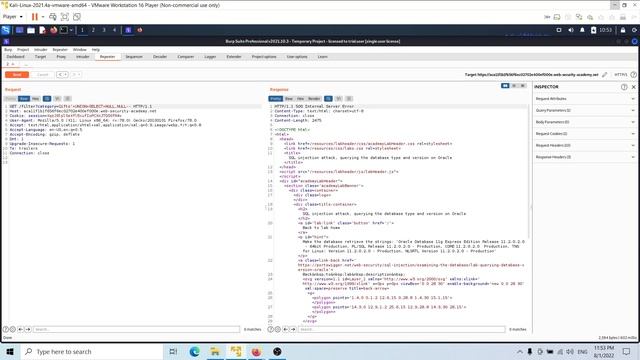Open the Kali terminal launcher icon

64,30
